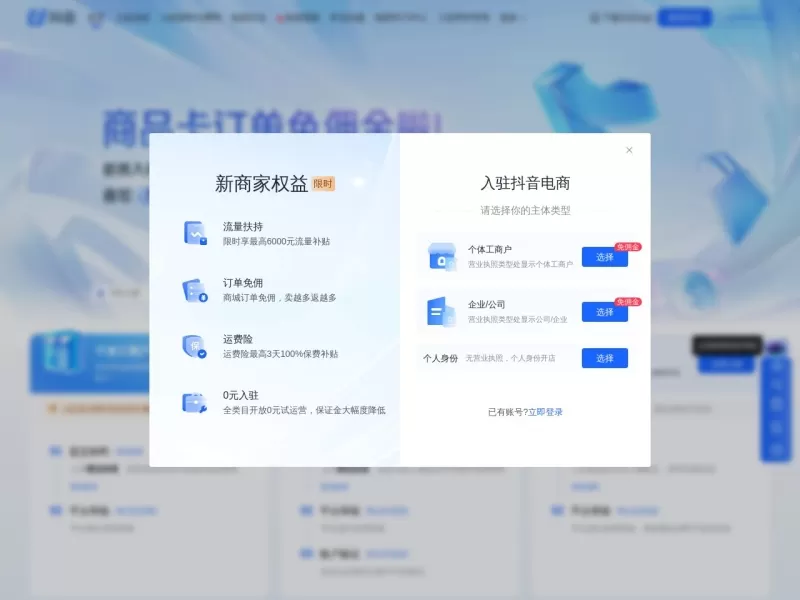Click the 个人身份 row label
This screenshot has height=600, width=800.
442,358
